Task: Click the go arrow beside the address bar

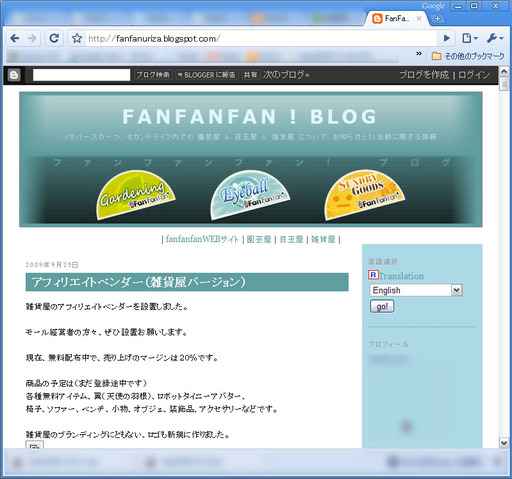Action: tap(447, 39)
